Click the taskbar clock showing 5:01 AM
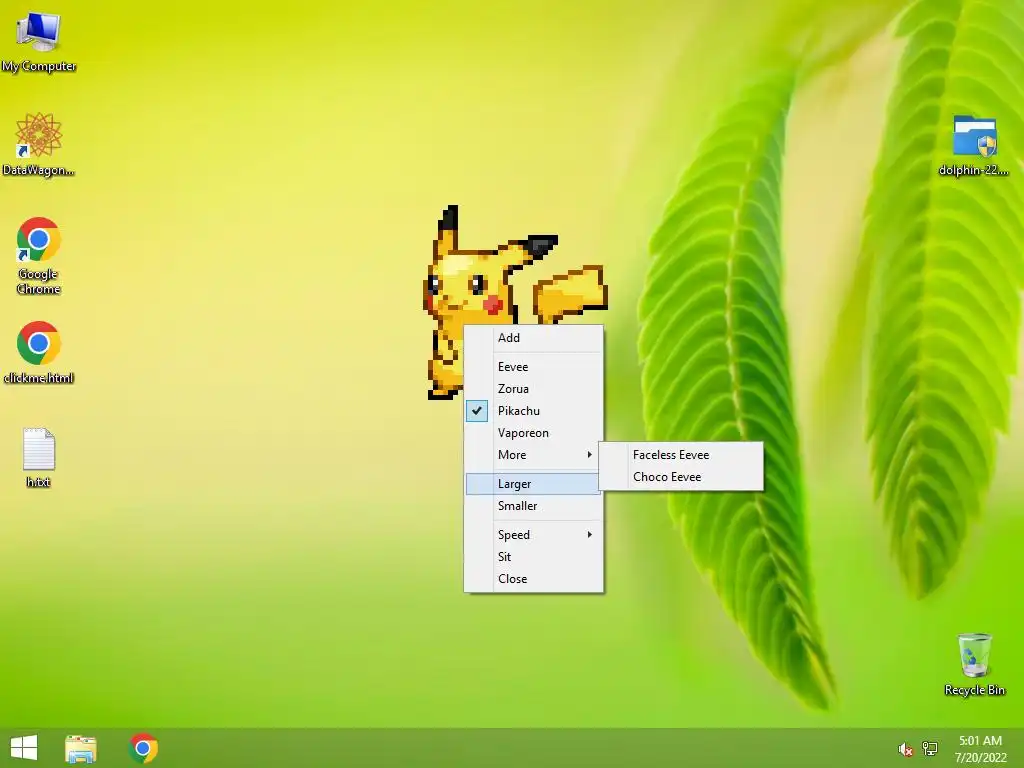 tap(980, 748)
